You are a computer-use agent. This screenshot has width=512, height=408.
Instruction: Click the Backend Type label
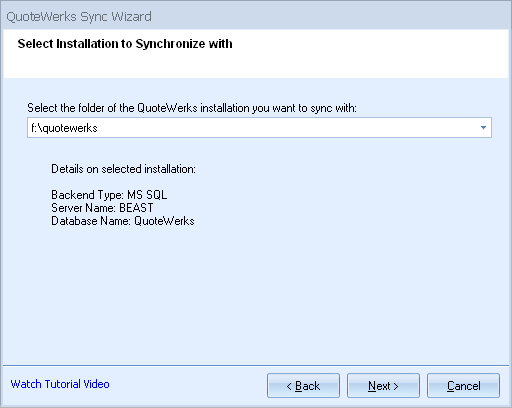tap(88, 195)
